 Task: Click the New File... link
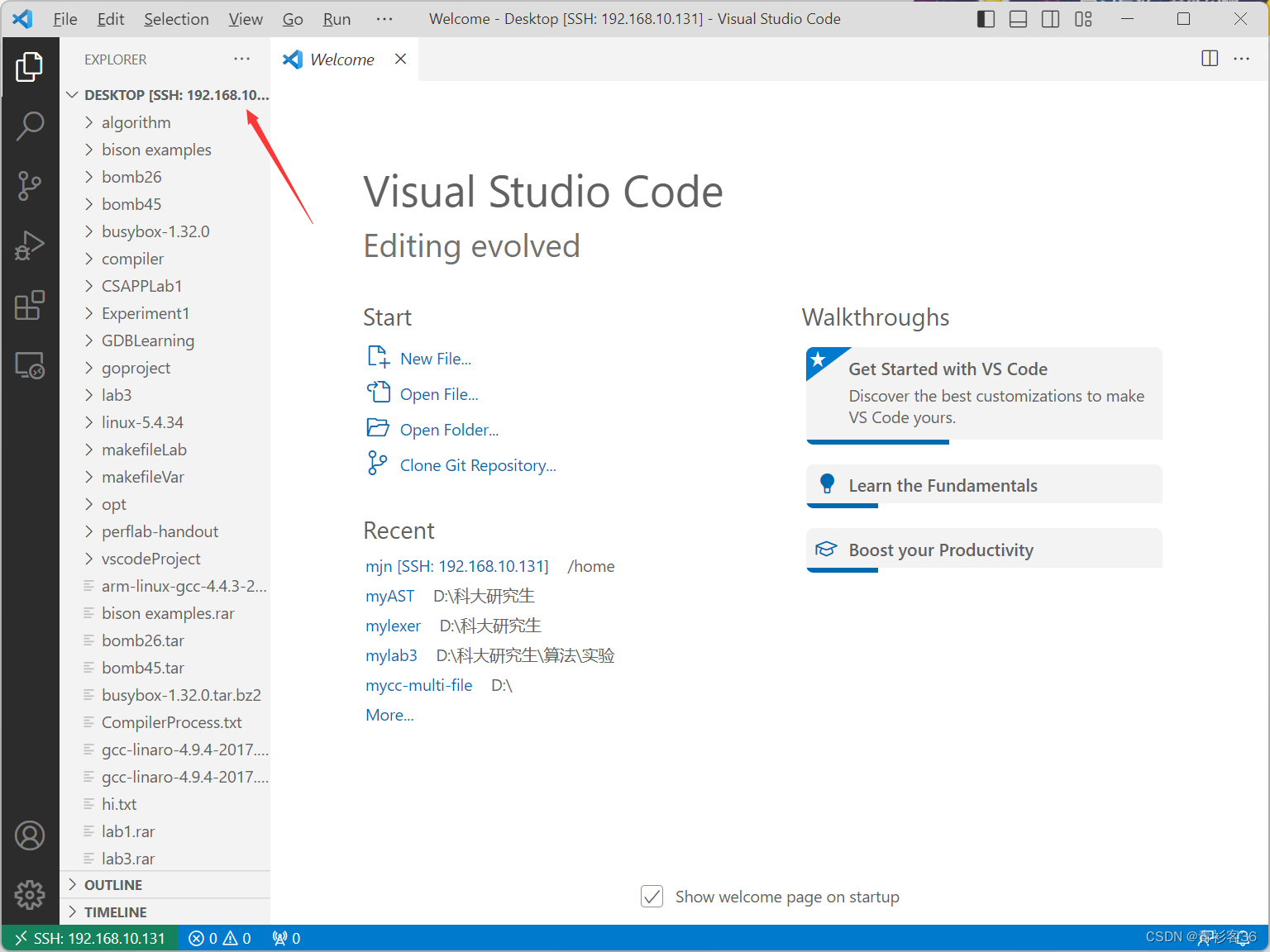(x=436, y=359)
